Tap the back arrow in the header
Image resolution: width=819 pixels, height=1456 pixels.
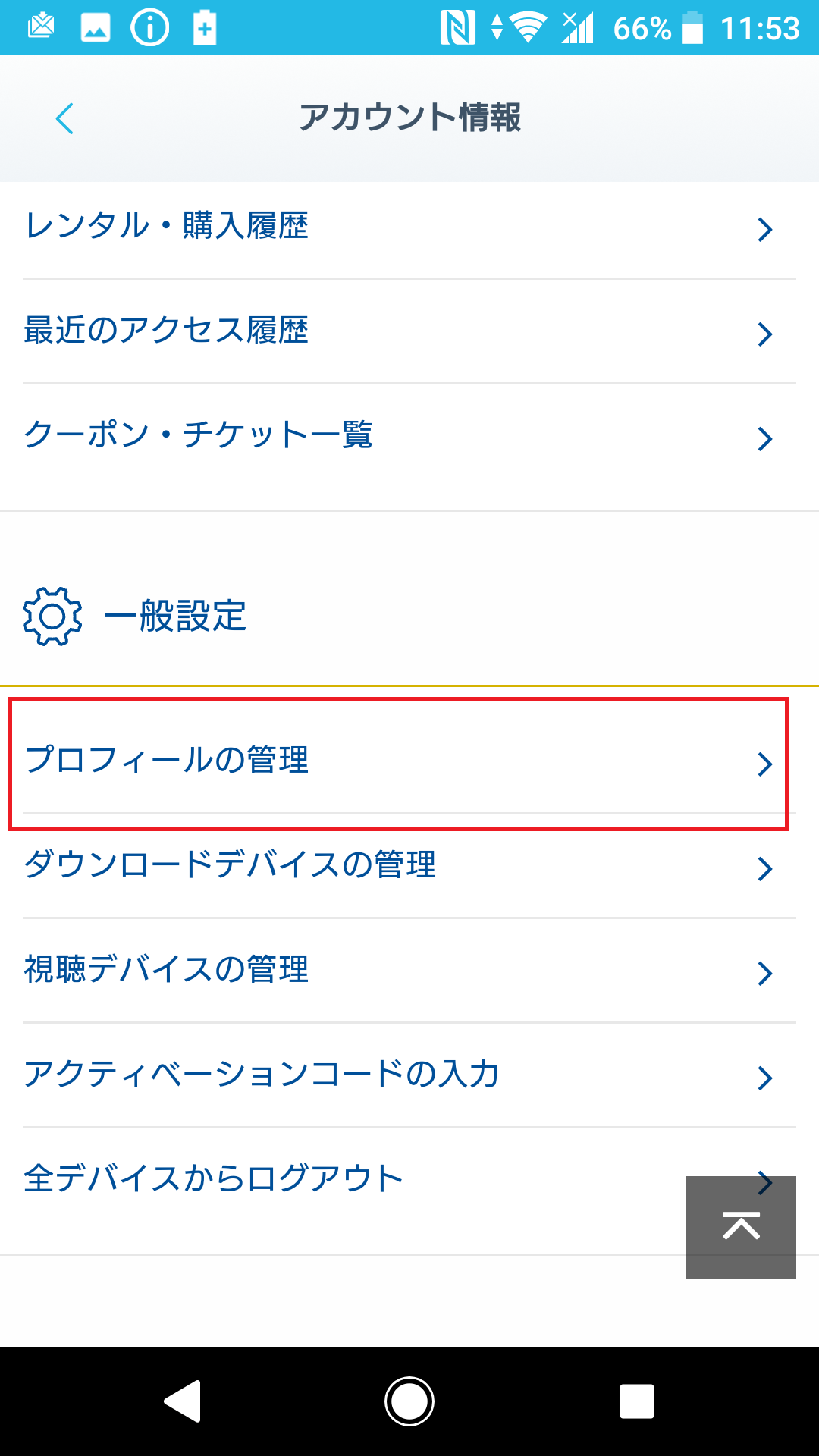coord(64,118)
